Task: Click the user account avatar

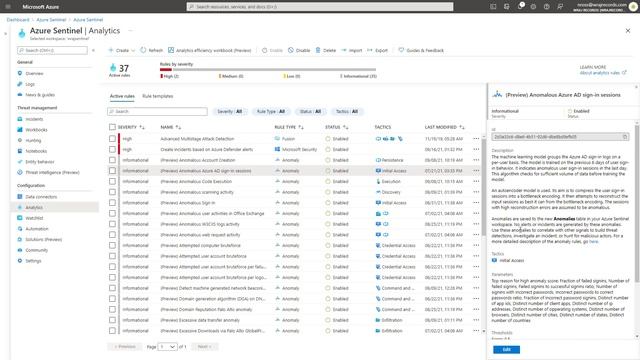Action: tap(633, 7)
